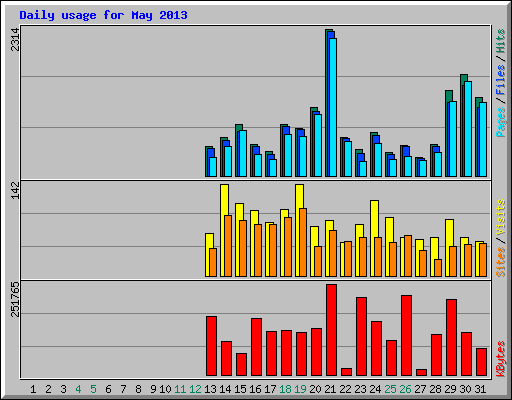Image resolution: width=512 pixels, height=400 pixels.
Task: Click day label 26 on x-axis
Action: [405, 389]
